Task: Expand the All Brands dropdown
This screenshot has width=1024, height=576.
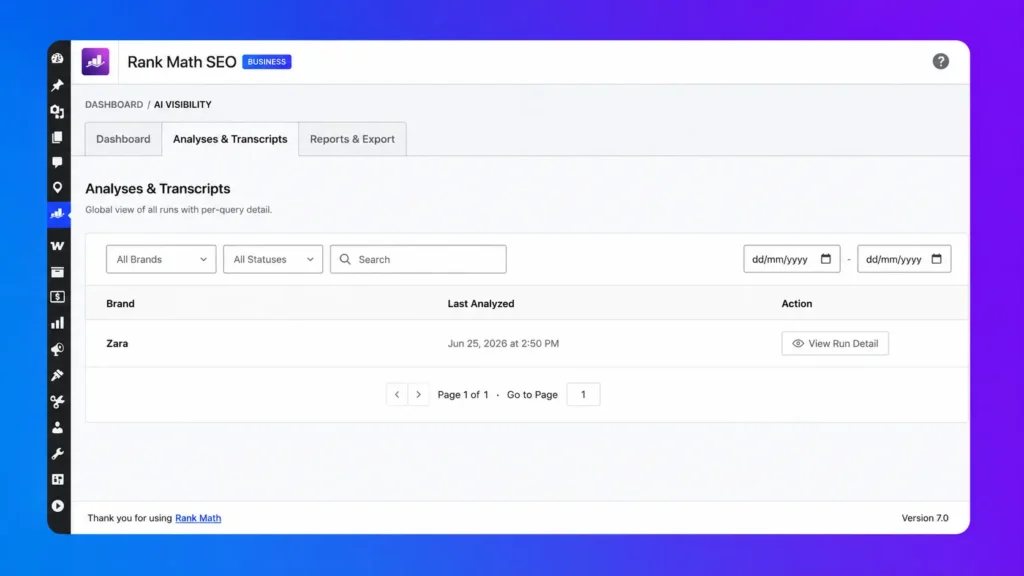Action: click(x=161, y=259)
